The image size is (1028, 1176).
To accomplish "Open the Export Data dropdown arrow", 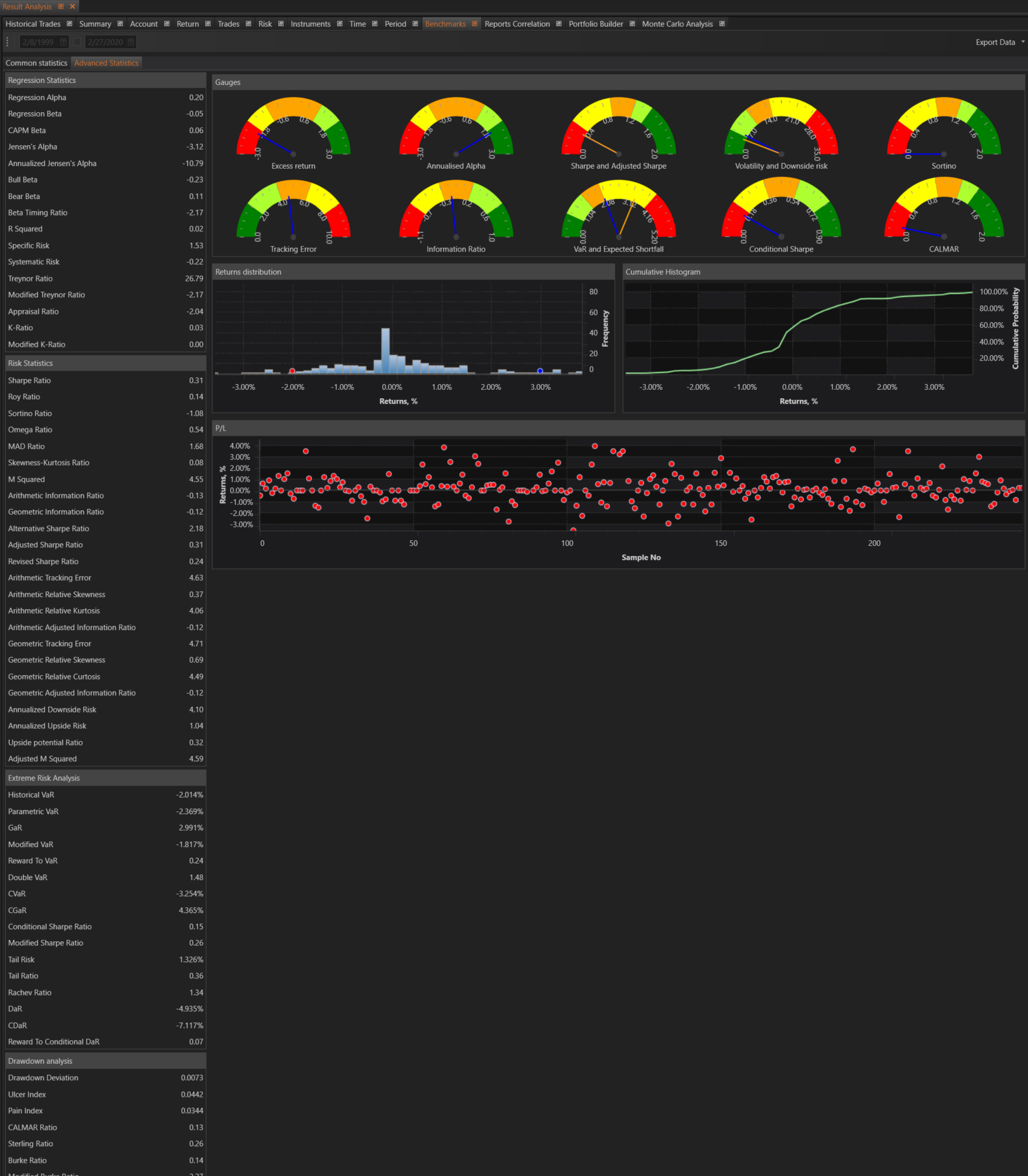I will pyautogui.click(x=1022, y=42).
